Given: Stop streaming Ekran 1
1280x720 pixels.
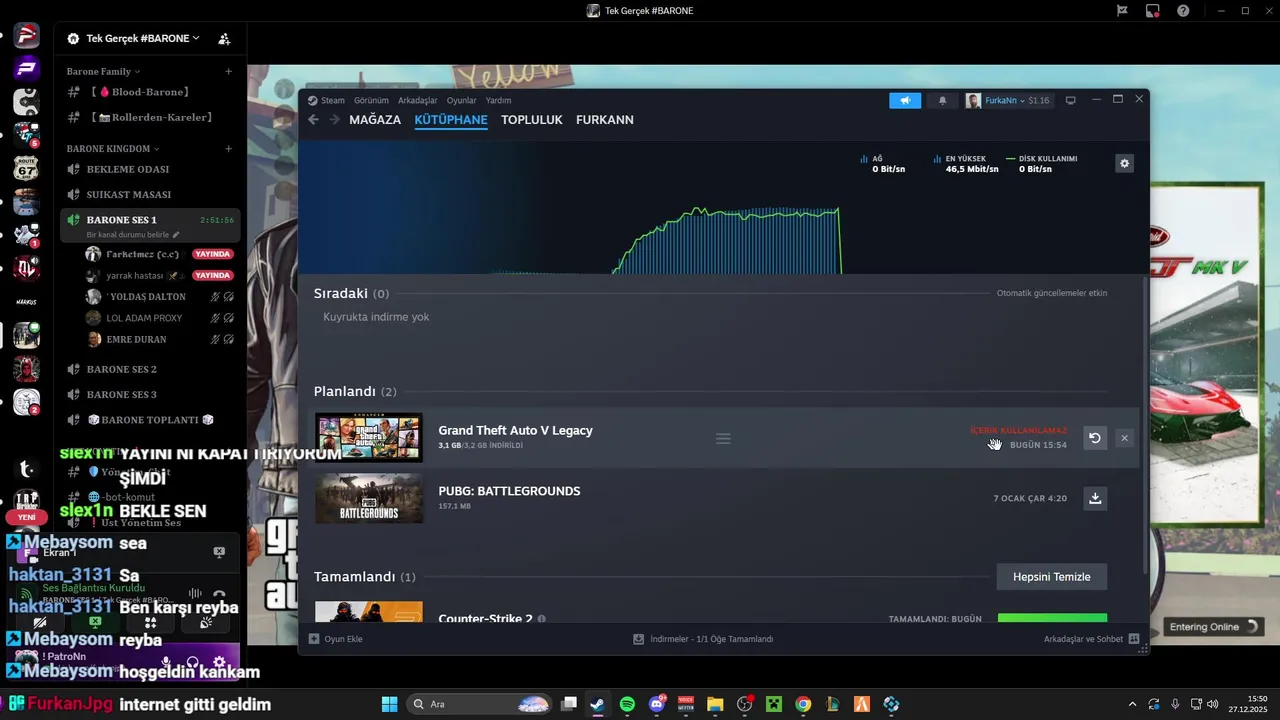Looking at the screenshot, I should pyautogui.click(x=219, y=552).
